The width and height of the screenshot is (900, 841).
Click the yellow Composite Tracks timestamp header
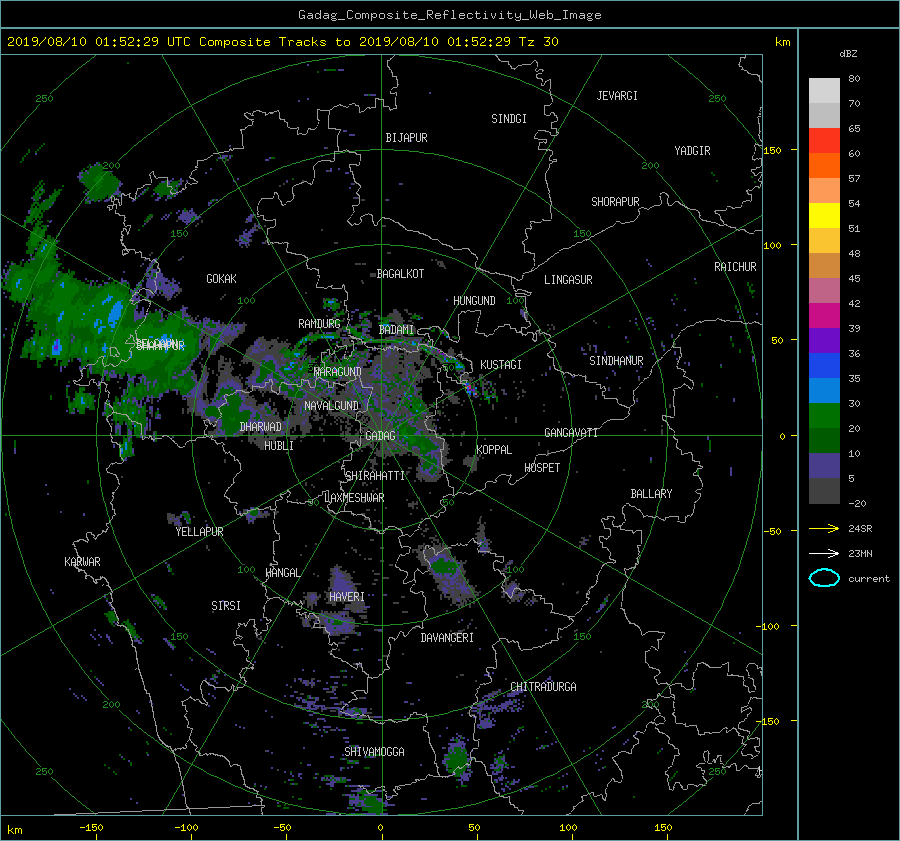pos(282,41)
